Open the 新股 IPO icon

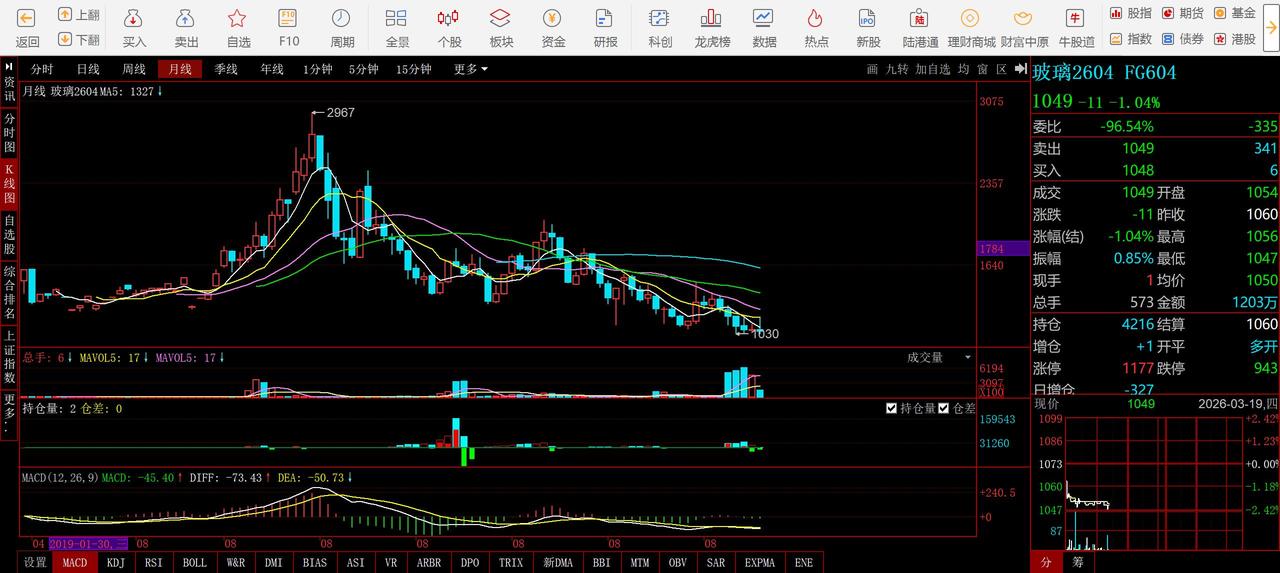pyautogui.click(x=868, y=18)
